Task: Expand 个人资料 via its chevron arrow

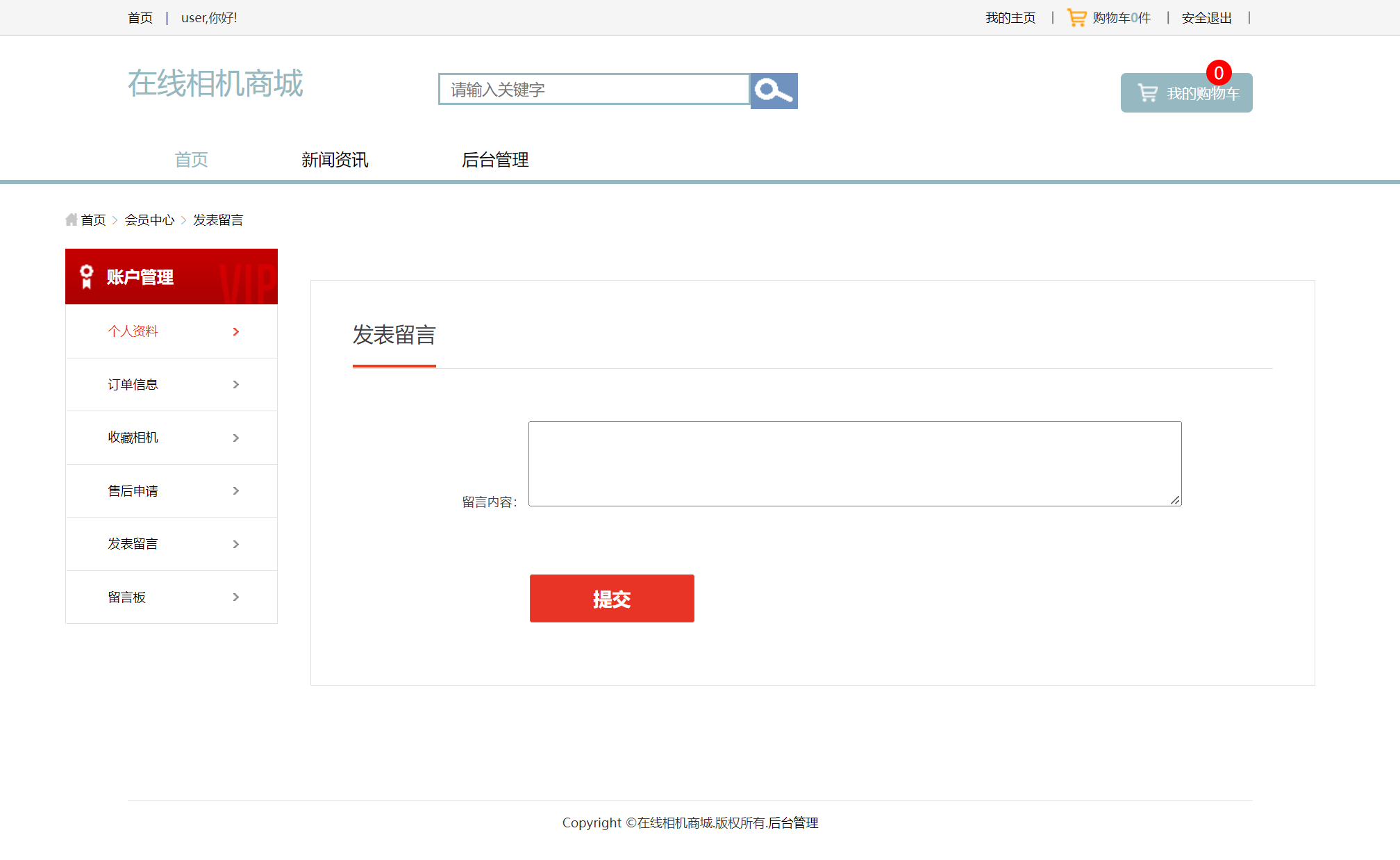Action: [235, 331]
